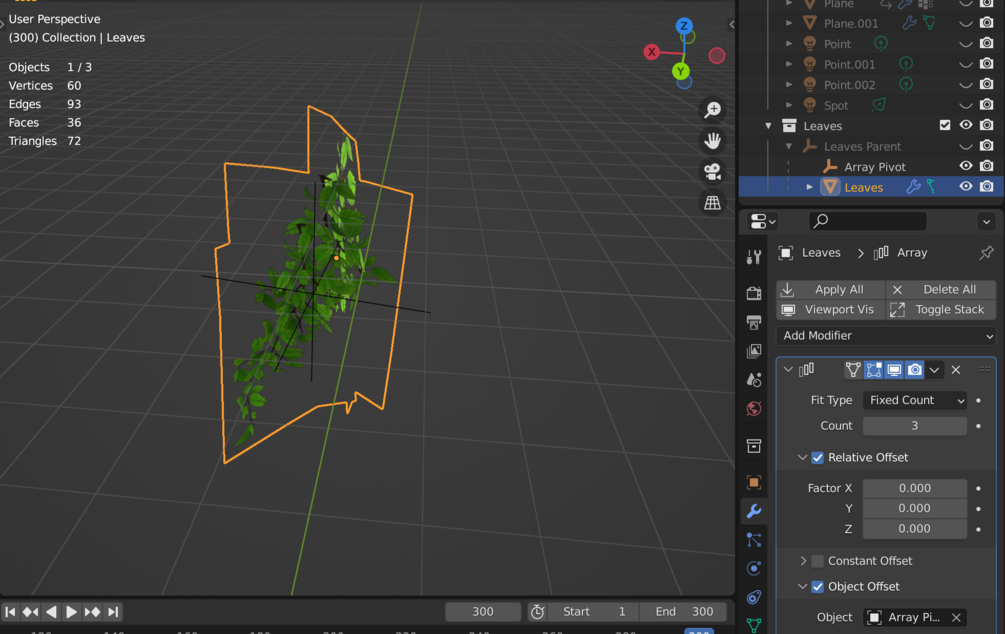This screenshot has height=634, width=1005.
Task: Click Apply All modifiers button
Action: coord(831,290)
